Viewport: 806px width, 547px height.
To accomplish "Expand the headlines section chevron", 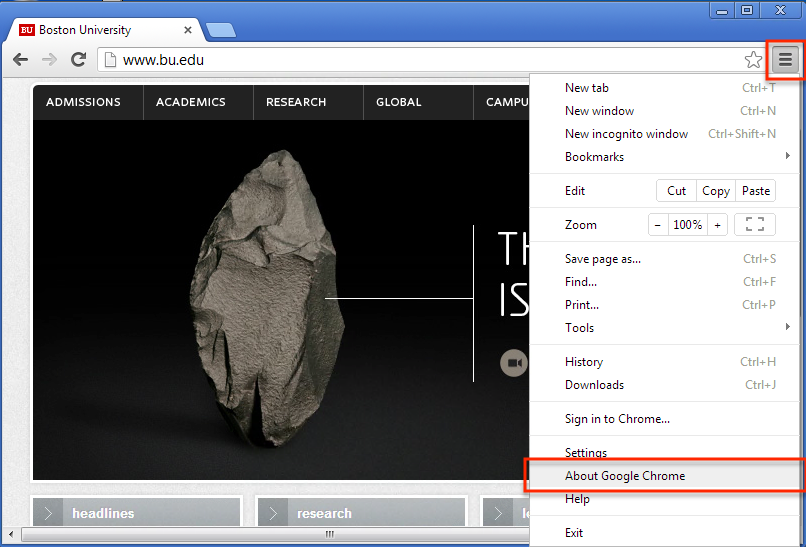I will point(47,513).
